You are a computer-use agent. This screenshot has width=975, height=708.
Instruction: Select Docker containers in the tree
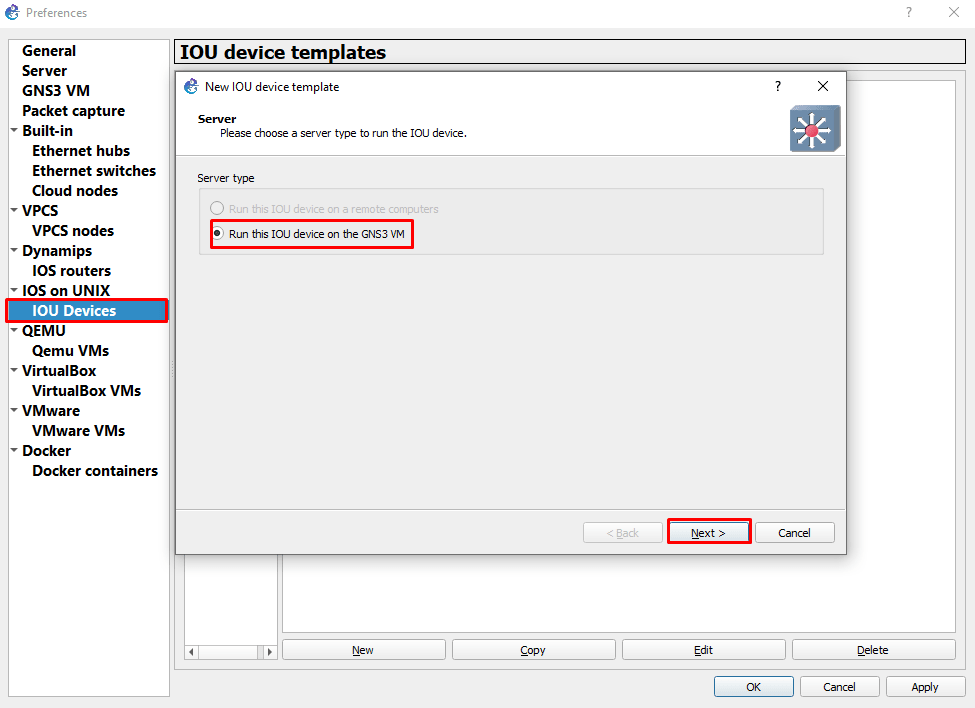pyautogui.click(x=95, y=471)
